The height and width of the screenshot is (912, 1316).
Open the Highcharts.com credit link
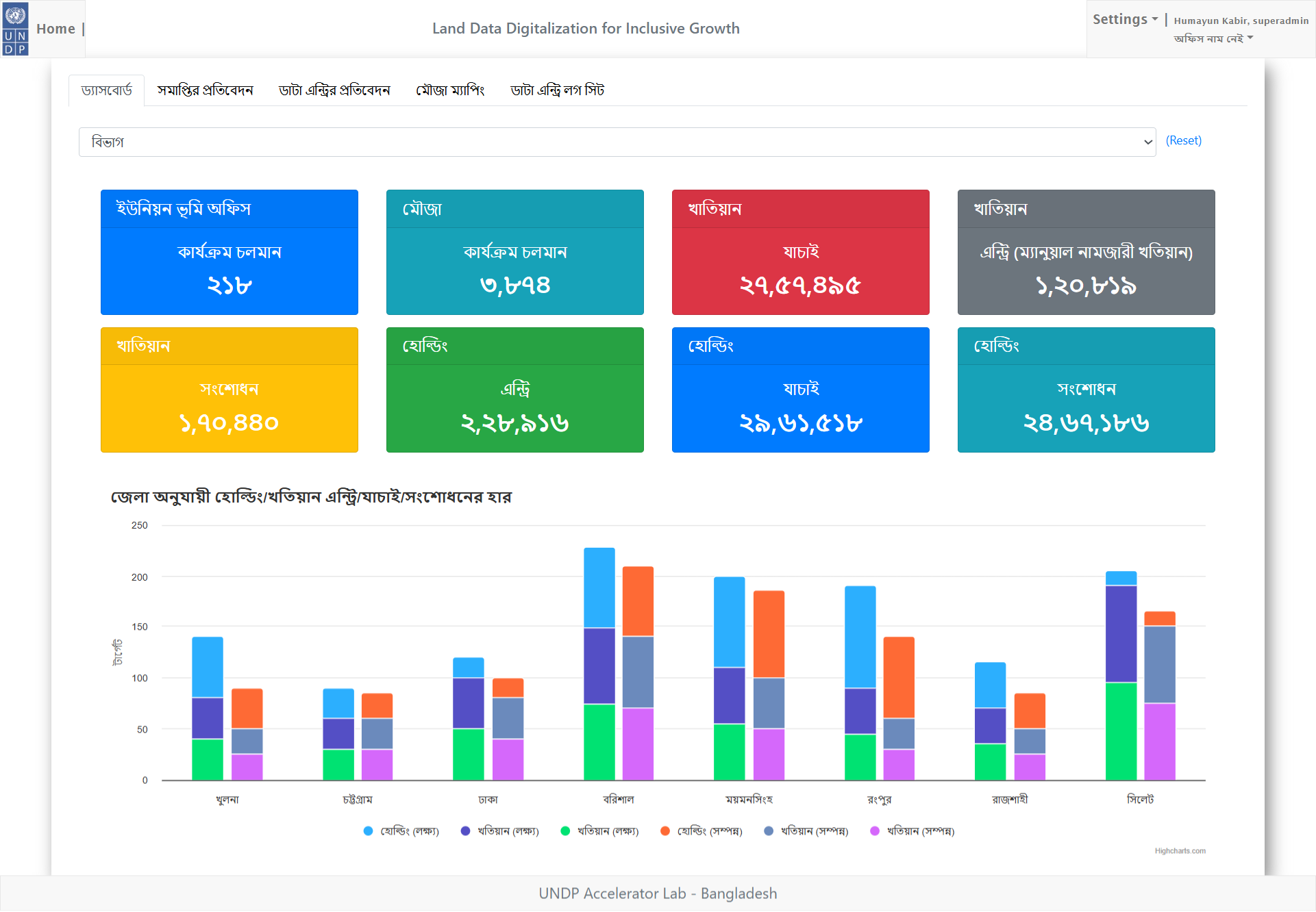click(x=1180, y=851)
